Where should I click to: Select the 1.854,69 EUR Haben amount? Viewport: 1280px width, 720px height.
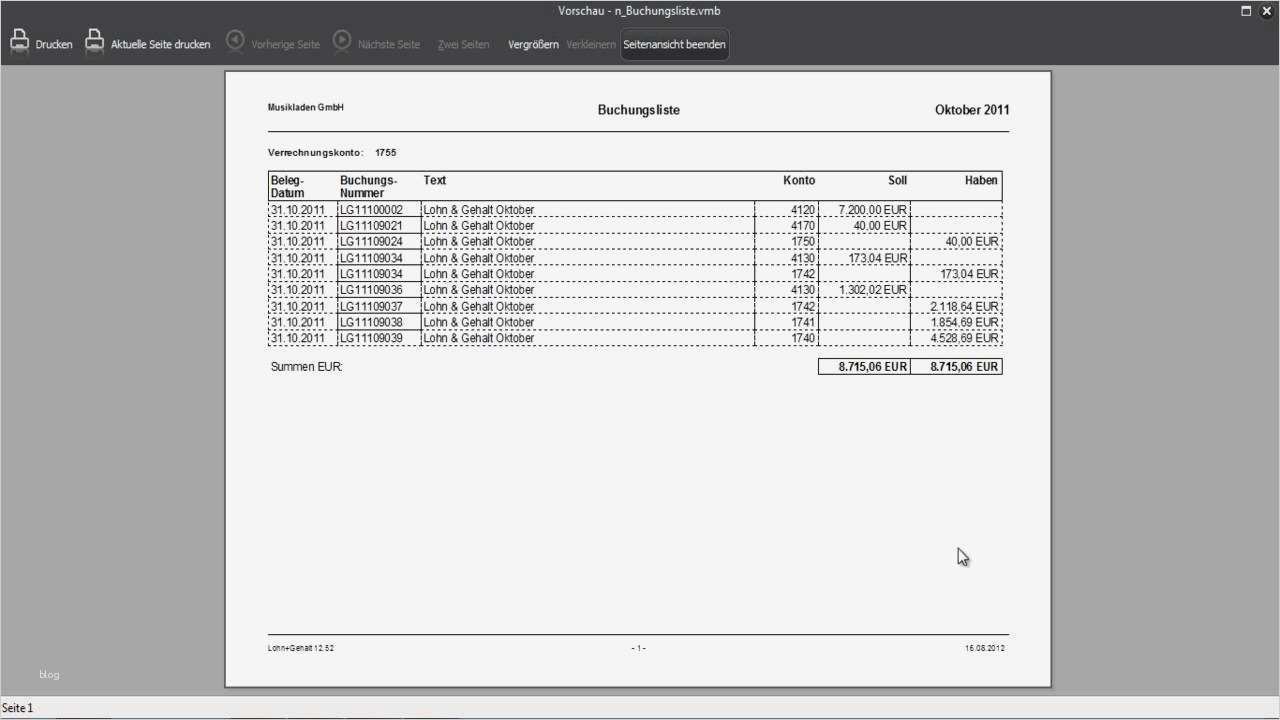click(x=964, y=323)
